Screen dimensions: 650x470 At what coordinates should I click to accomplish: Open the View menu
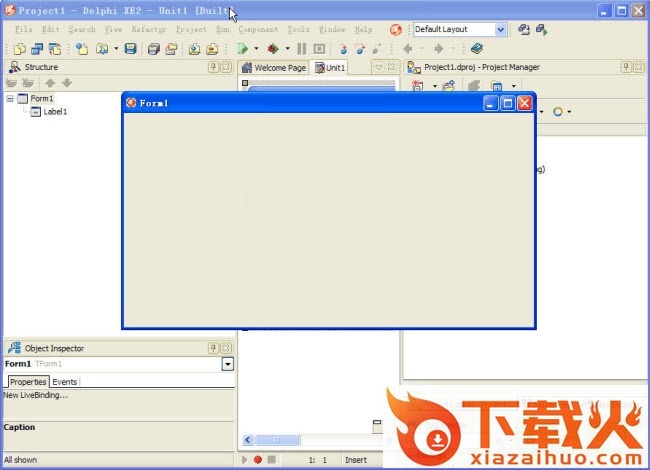[x=113, y=29]
